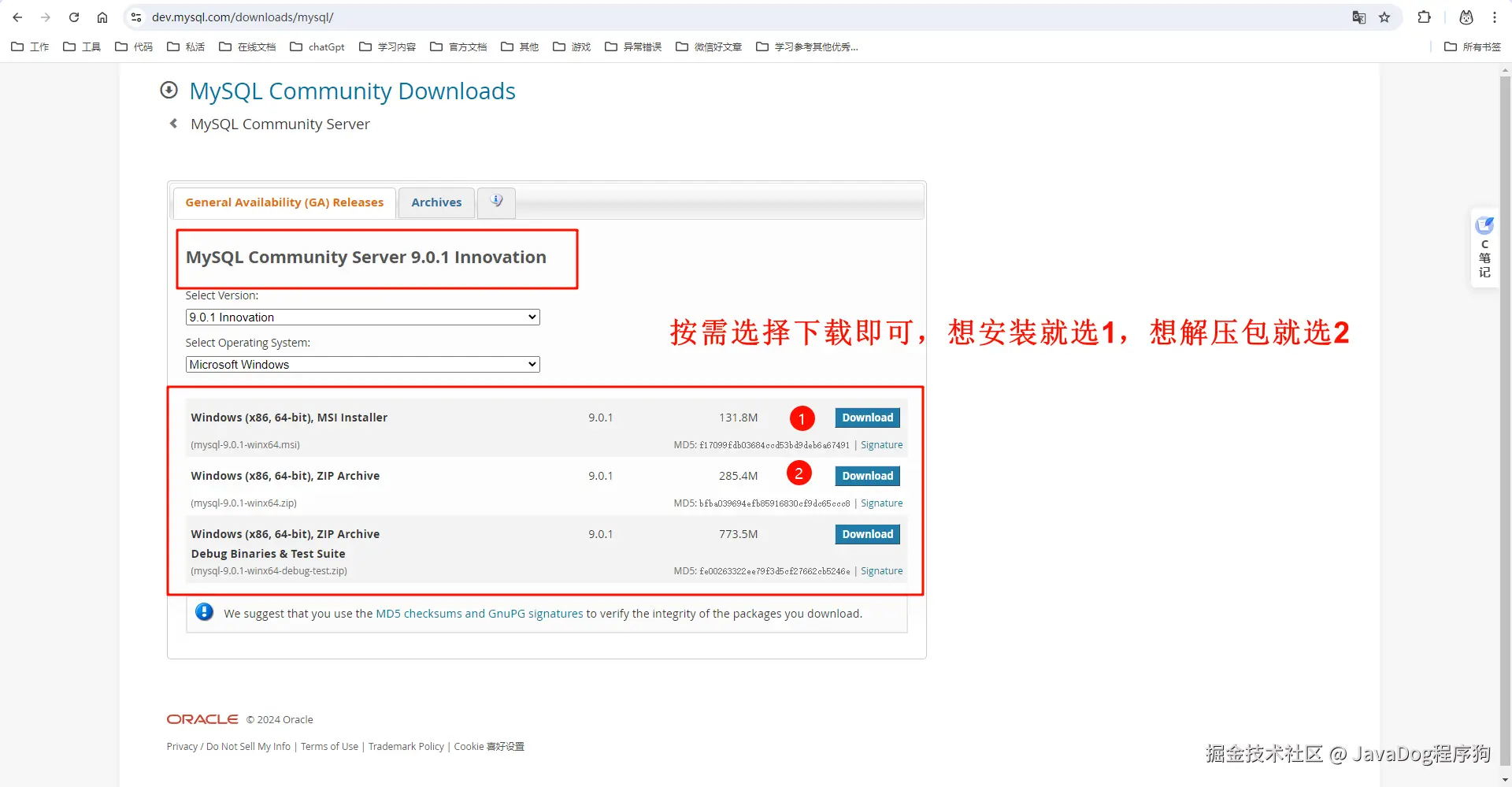Open the Privacy / Do Not Sell My Info link
The width and height of the screenshot is (1512, 787).
pyautogui.click(x=228, y=747)
